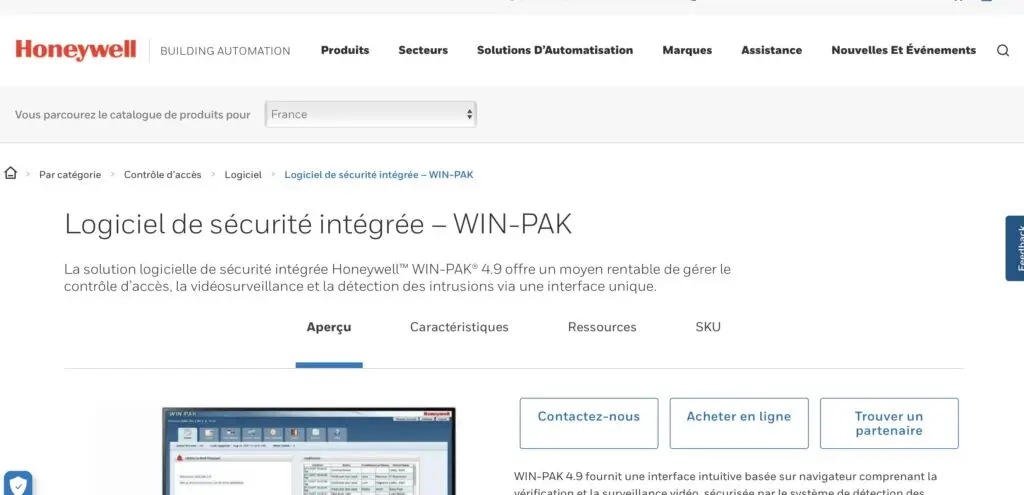
Task: Click the WIN-PAK breadcrumb link
Action: pos(379,174)
